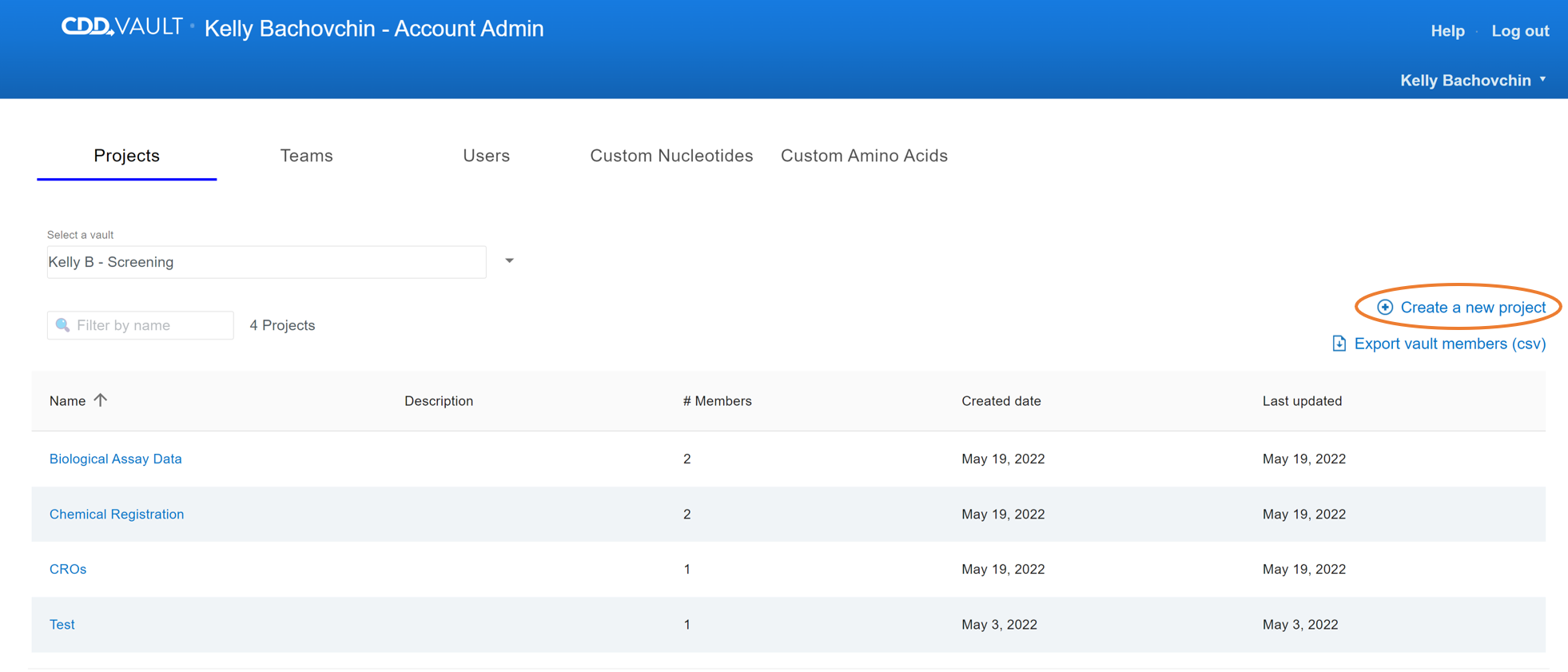Click the Description column header
The width and height of the screenshot is (1568, 672).
pos(439,401)
